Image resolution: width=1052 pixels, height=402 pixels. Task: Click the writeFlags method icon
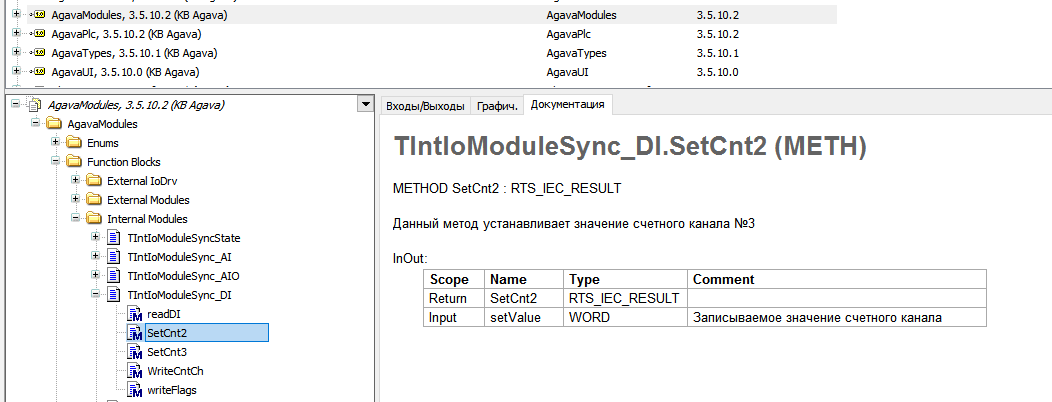[x=135, y=390]
